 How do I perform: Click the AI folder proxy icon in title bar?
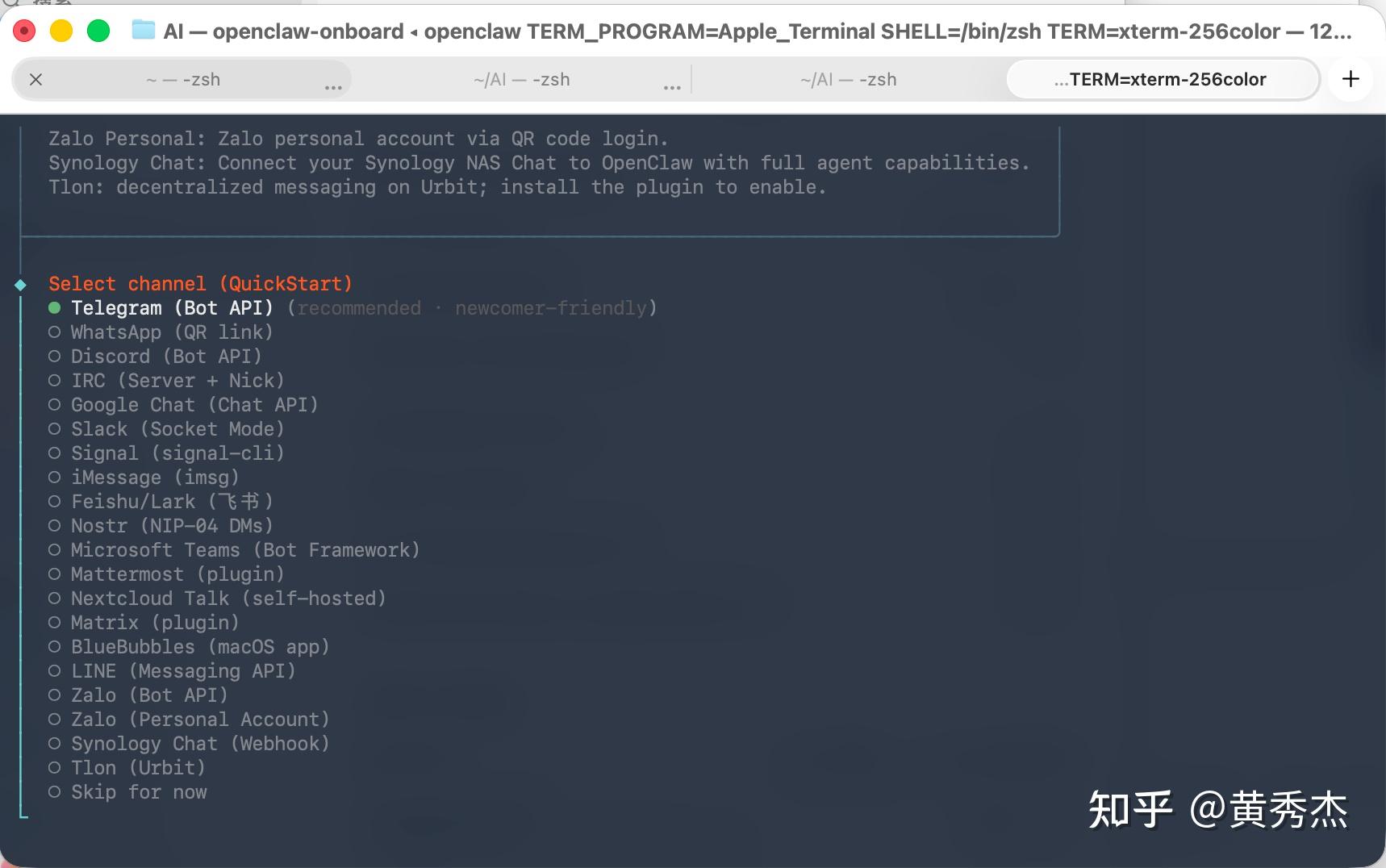click(144, 31)
